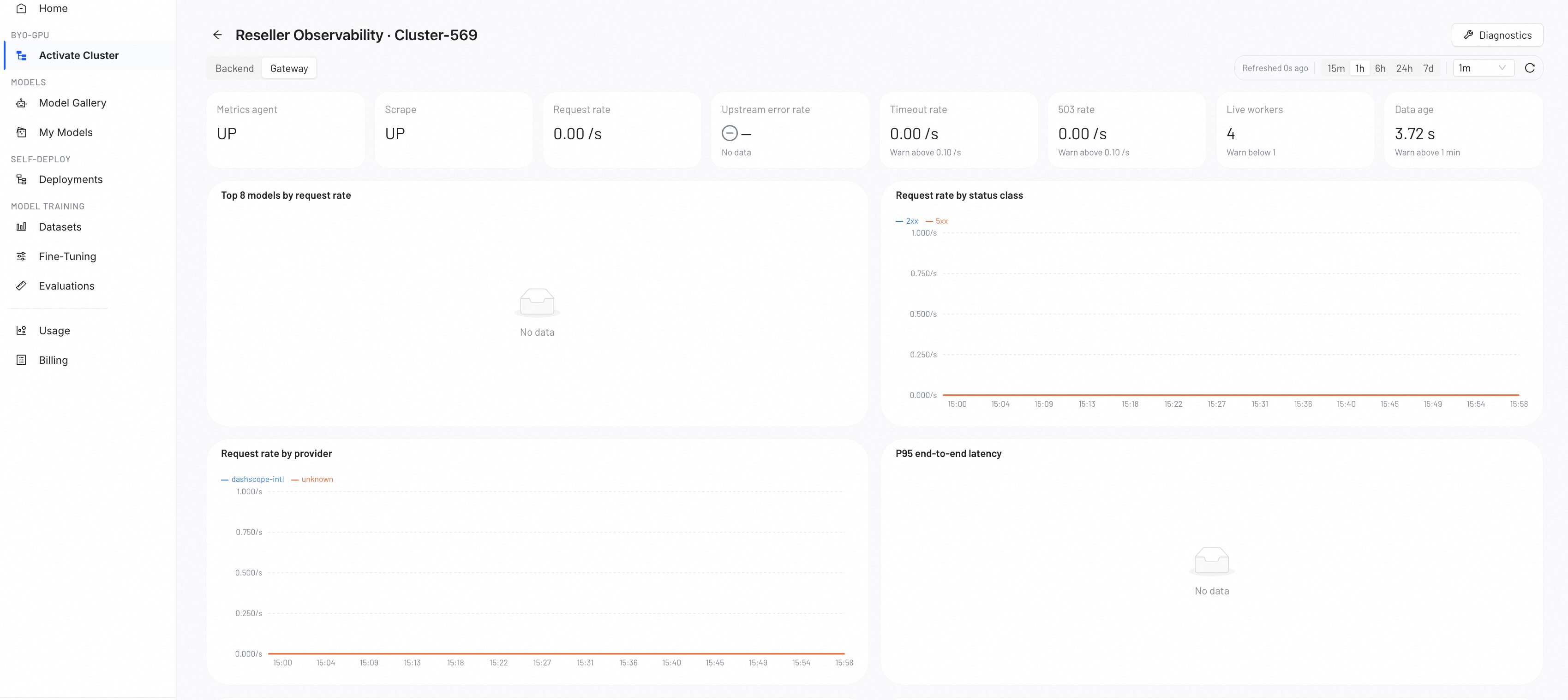Click the 'Refreshed 0s ago' text

tap(1275, 68)
